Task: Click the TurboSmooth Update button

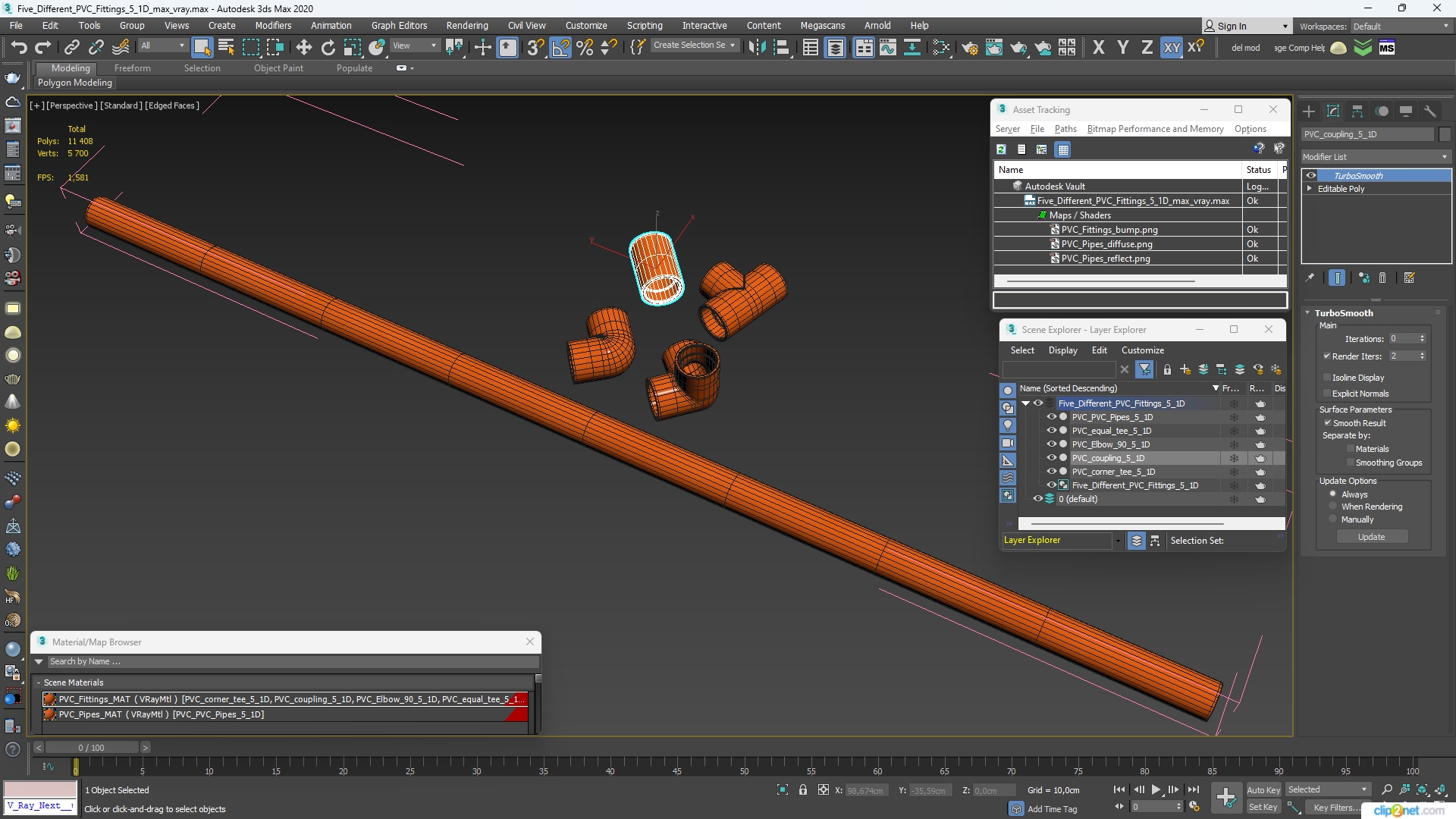Action: (1371, 536)
